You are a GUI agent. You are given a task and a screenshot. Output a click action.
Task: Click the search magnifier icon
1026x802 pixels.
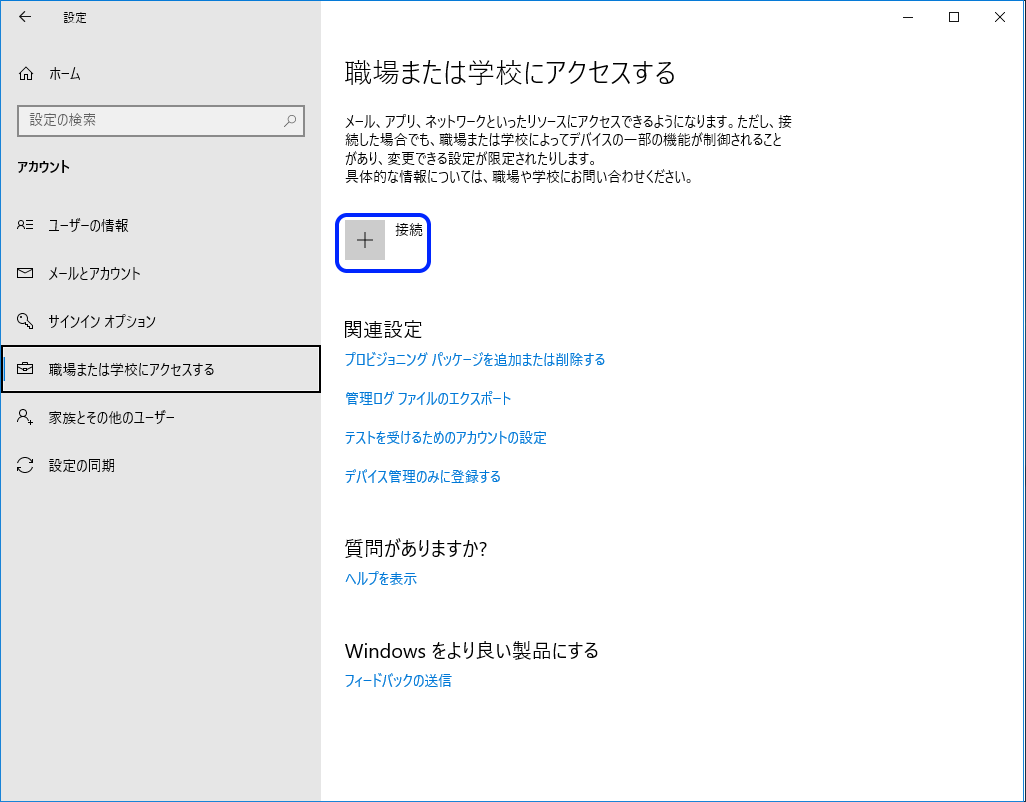coord(290,120)
